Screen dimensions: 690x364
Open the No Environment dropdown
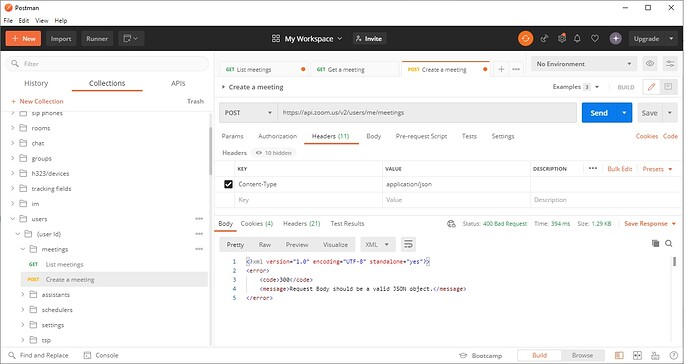pos(583,64)
